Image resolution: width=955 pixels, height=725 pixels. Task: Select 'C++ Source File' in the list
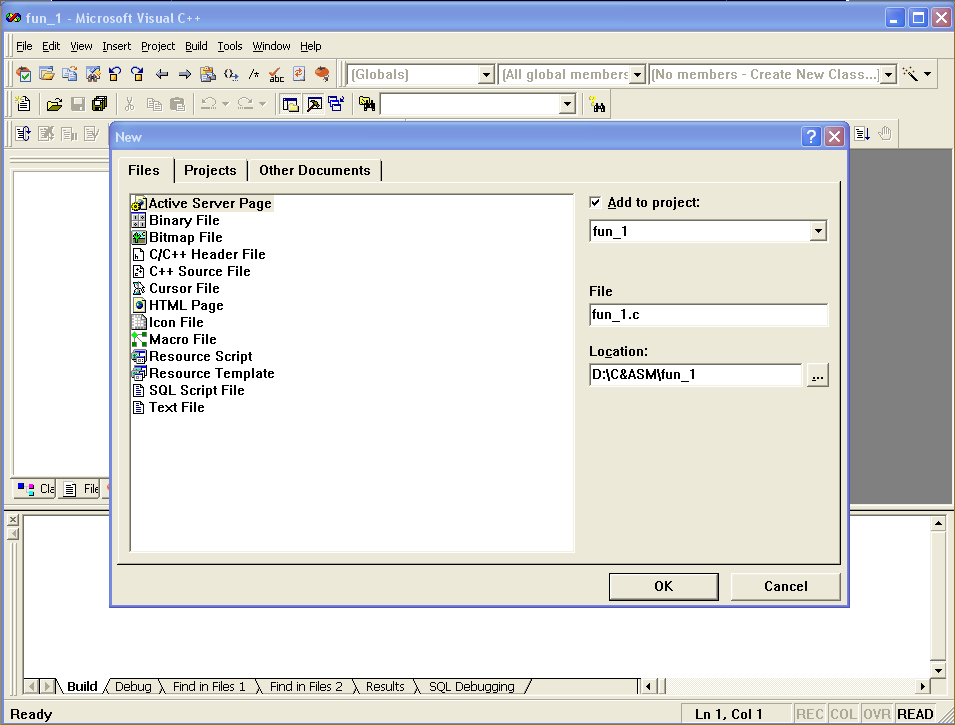(x=199, y=271)
